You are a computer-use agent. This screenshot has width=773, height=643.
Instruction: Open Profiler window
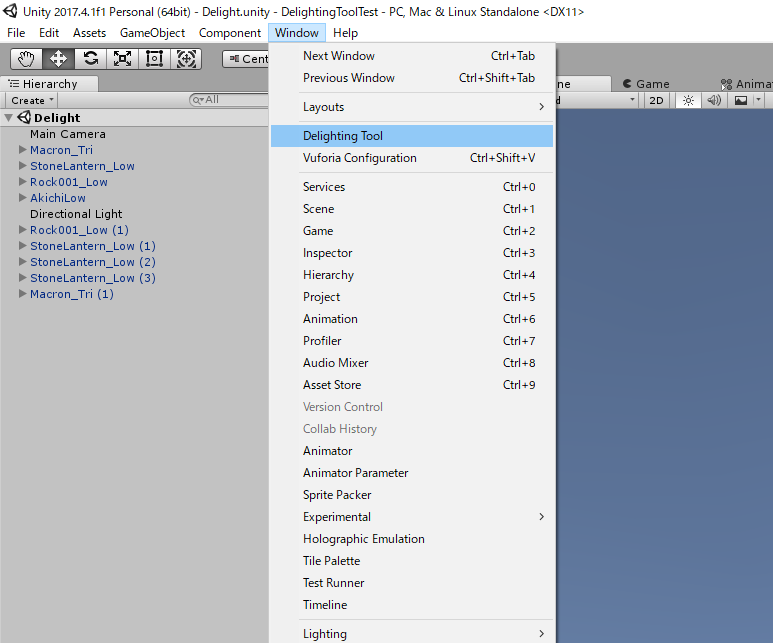pyautogui.click(x=412, y=341)
